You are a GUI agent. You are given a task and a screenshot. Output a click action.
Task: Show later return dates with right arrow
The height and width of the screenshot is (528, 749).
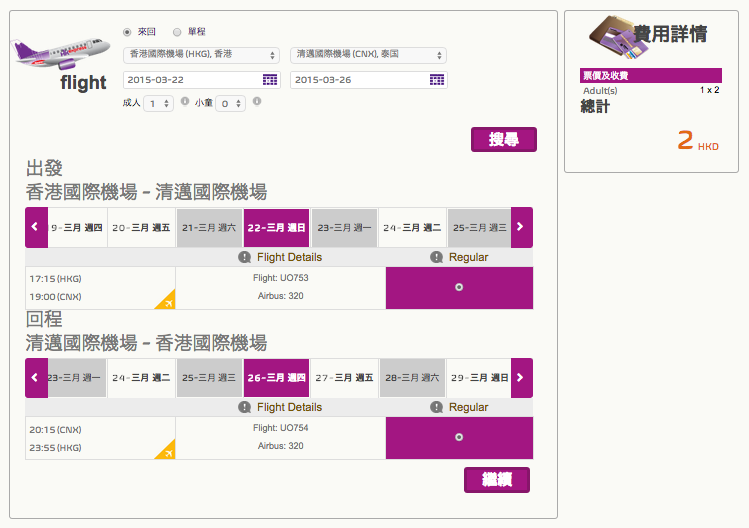(x=522, y=377)
